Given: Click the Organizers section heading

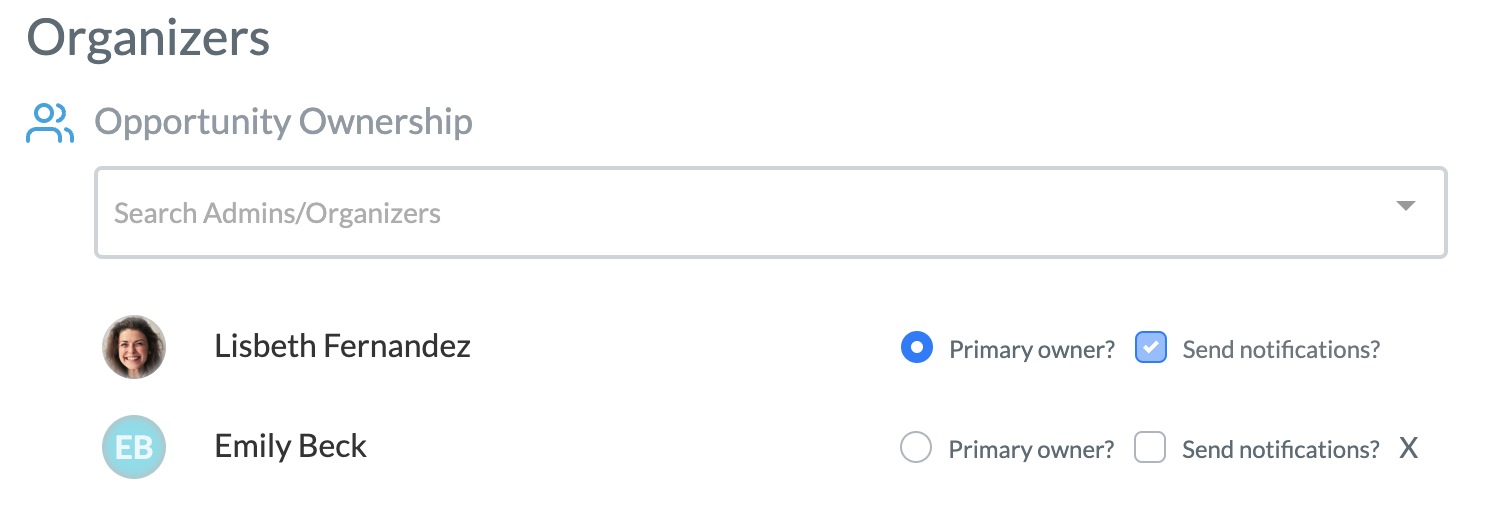Looking at the screenshot, I should click(148, 38).
